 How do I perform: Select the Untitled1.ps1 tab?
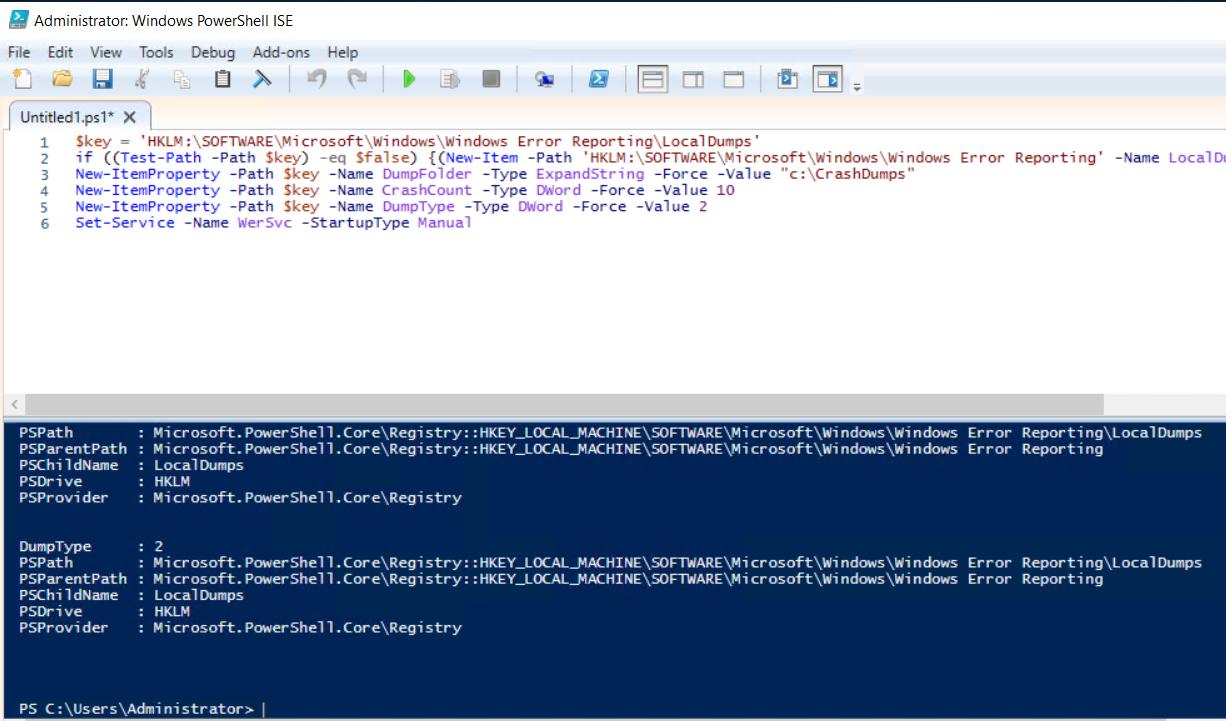click(68, 116)
